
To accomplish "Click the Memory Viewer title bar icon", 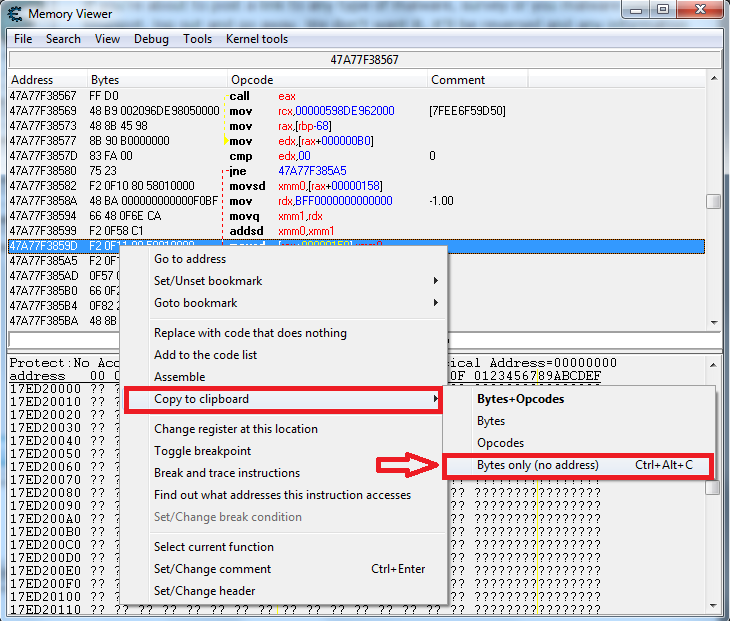I will 15,14.
